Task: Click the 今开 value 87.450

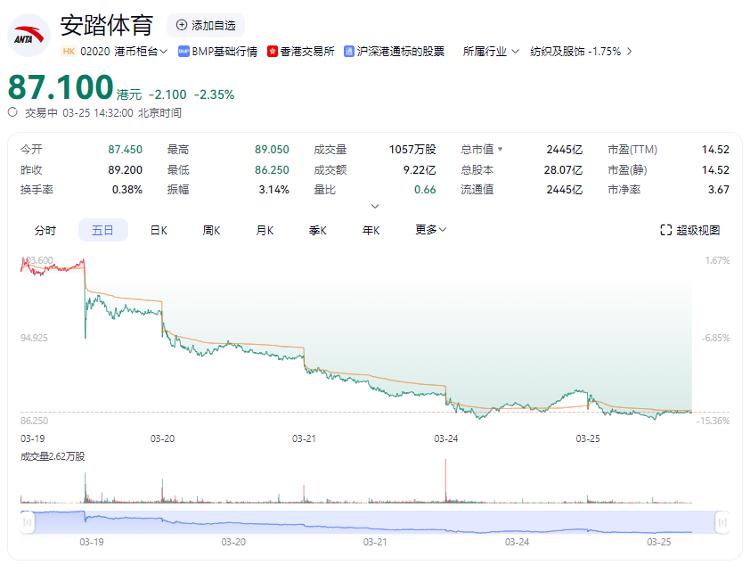Action: pos(125,149)
